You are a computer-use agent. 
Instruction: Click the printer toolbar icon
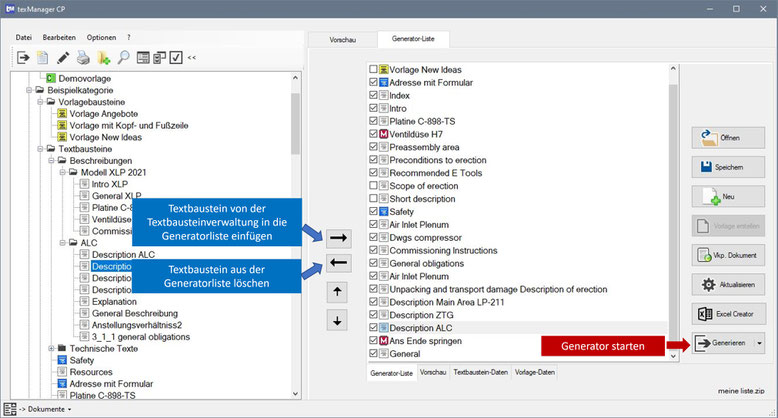83,58
